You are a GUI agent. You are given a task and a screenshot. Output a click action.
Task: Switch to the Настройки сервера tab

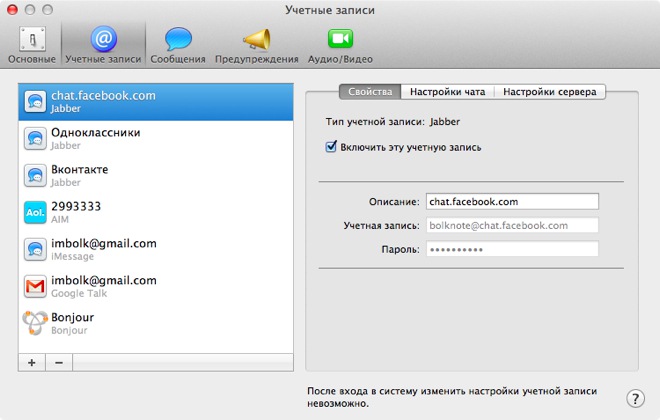[x=550, y=92]
